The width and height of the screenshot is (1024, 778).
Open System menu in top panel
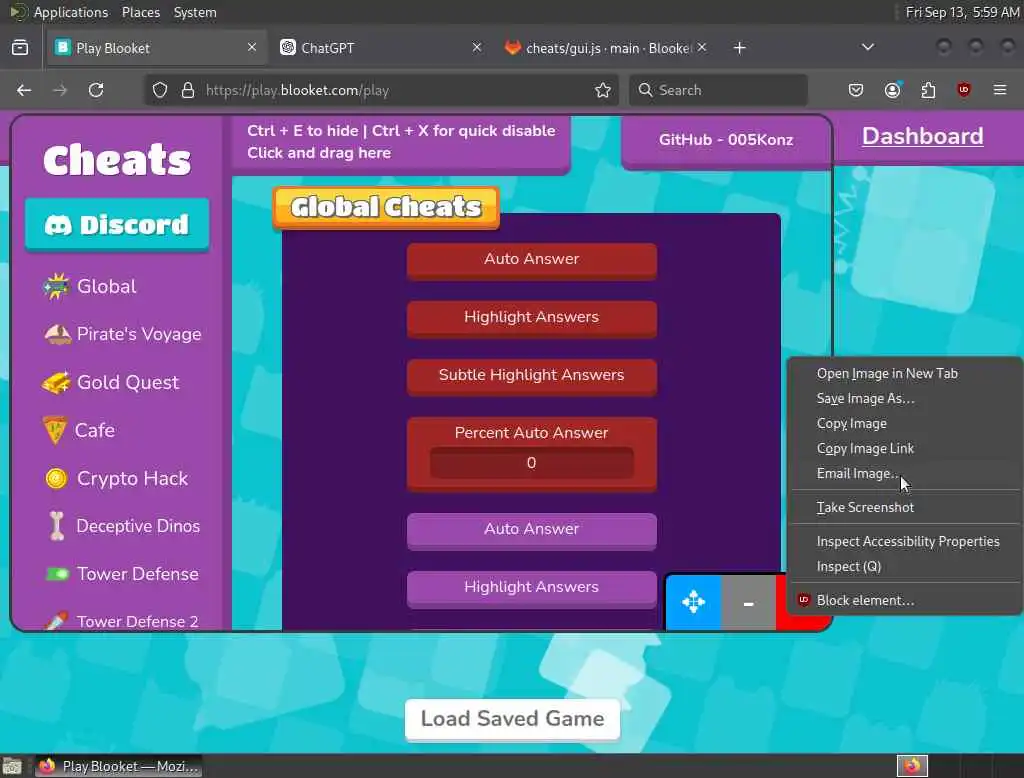(x=195, y=12)
